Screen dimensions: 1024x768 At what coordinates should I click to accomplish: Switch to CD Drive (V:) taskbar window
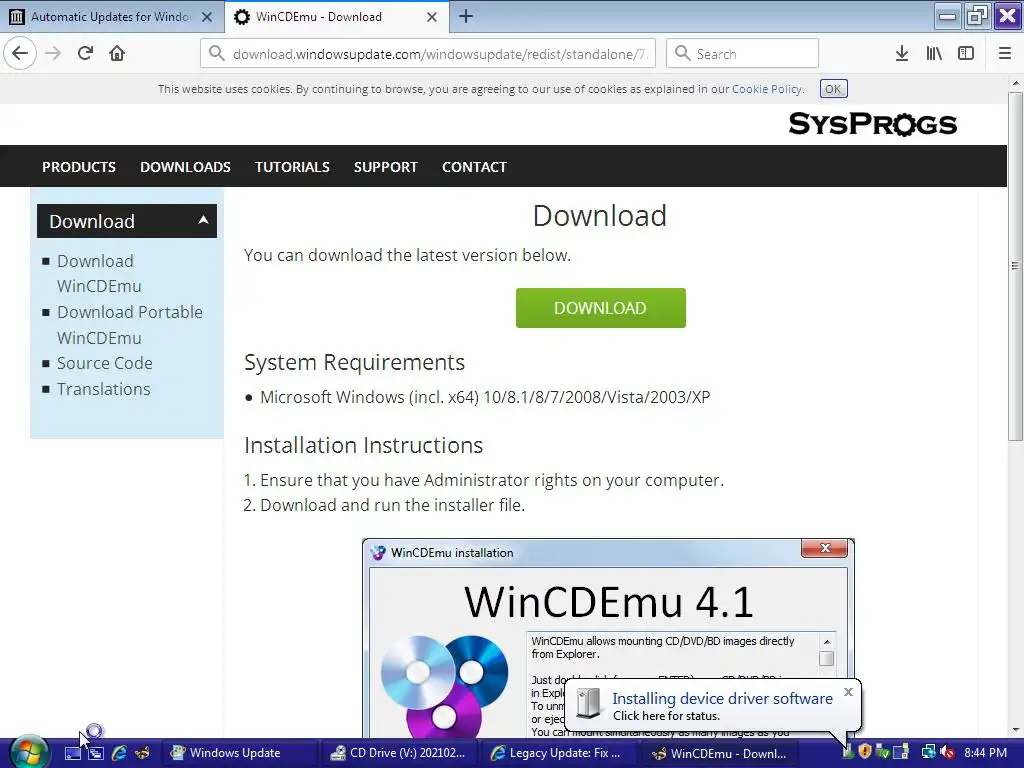point(400,753)
